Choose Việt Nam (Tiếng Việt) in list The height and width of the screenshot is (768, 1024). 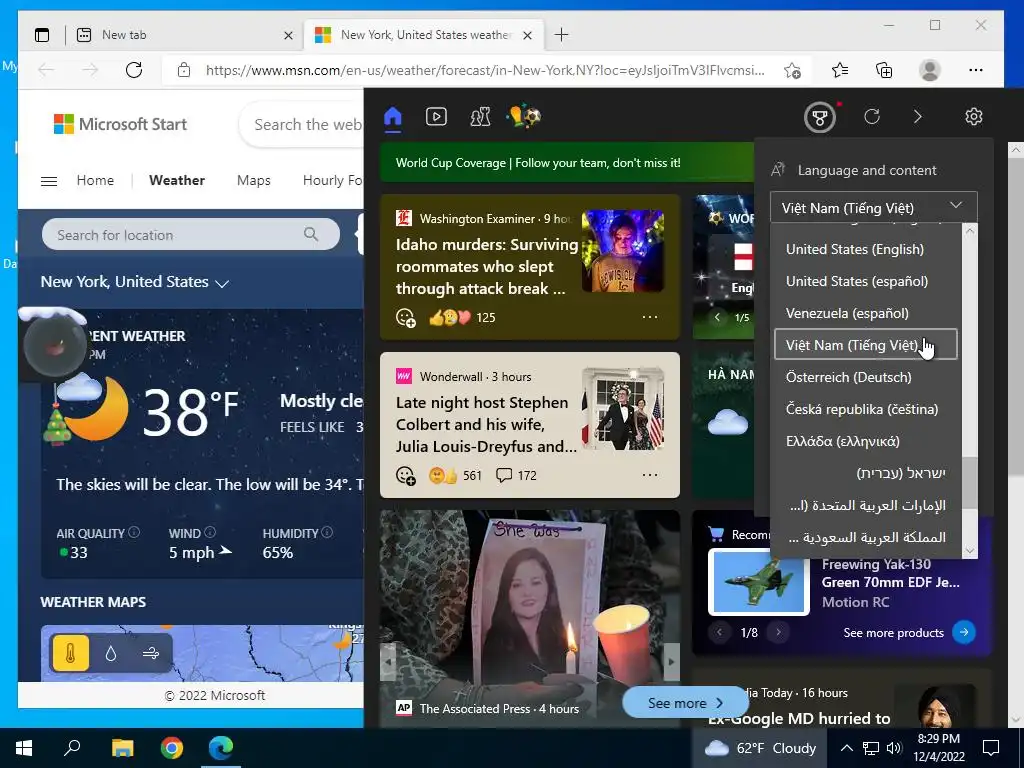pos(866,345)
